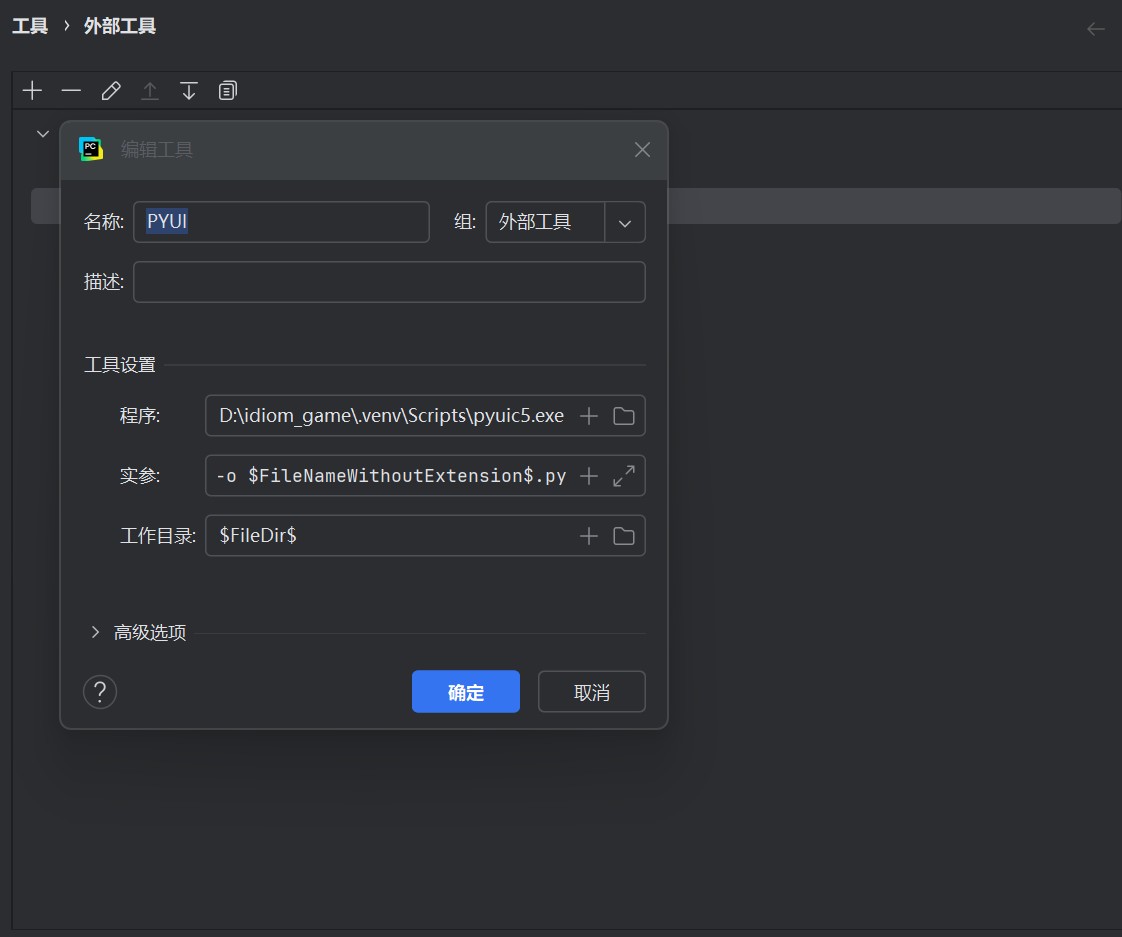Image resolution: width=1122 pixels, height=937 pixels.
Task: Click the 外部工具 breadcrumb
Action: 120,25
